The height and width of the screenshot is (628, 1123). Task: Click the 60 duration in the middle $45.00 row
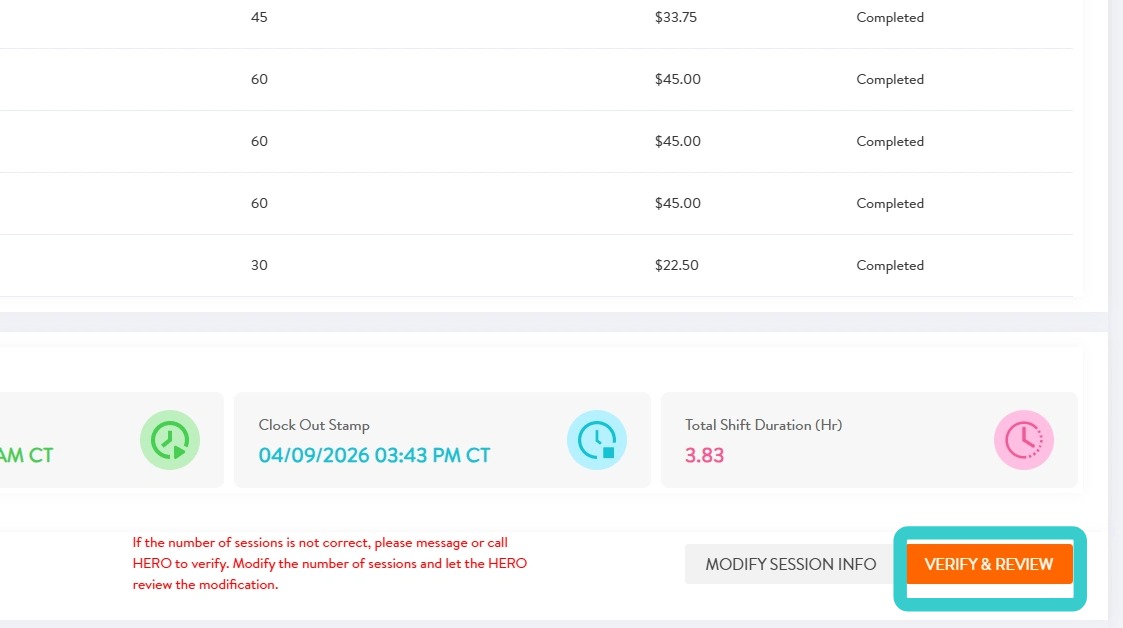point(259,141)
